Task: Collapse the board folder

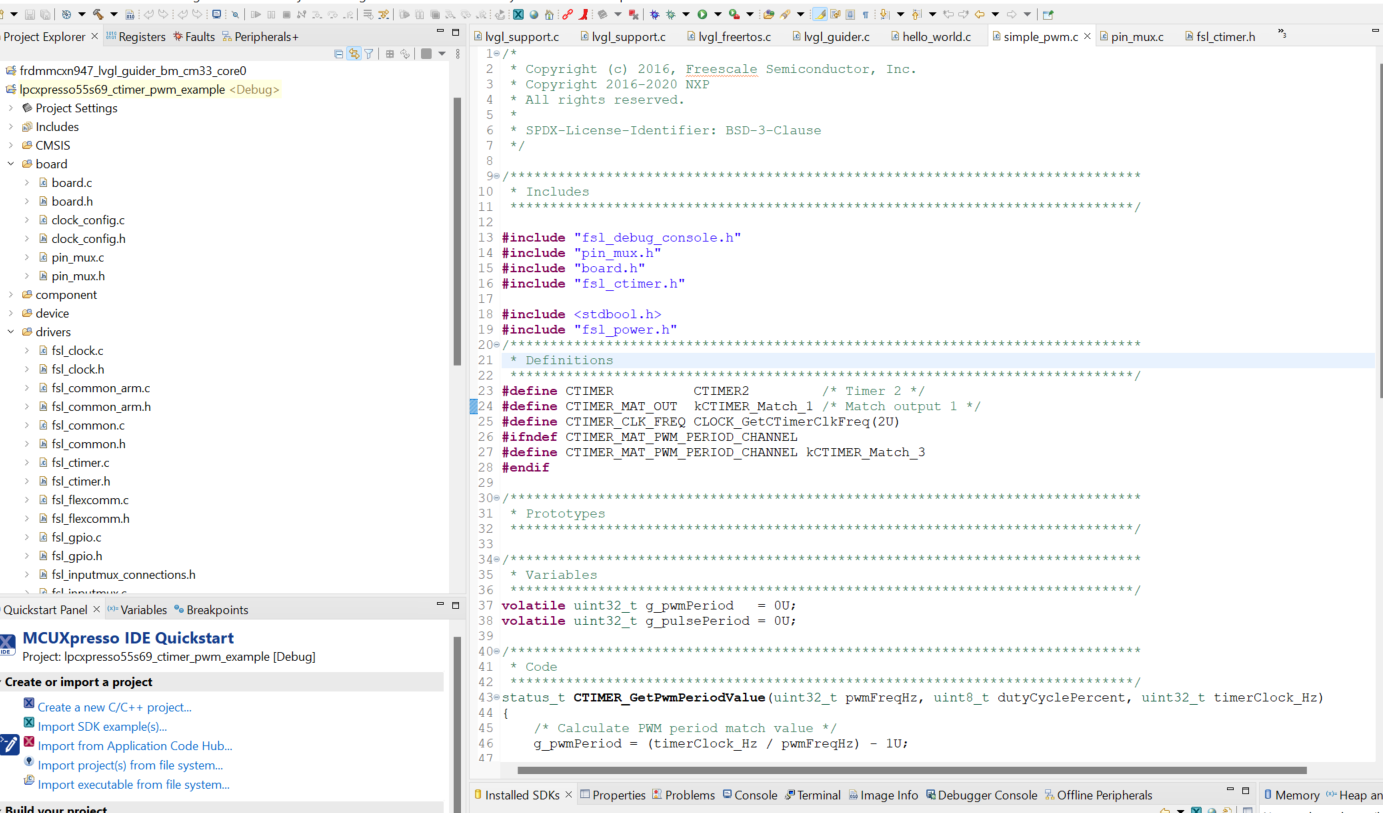Action: 11,164
